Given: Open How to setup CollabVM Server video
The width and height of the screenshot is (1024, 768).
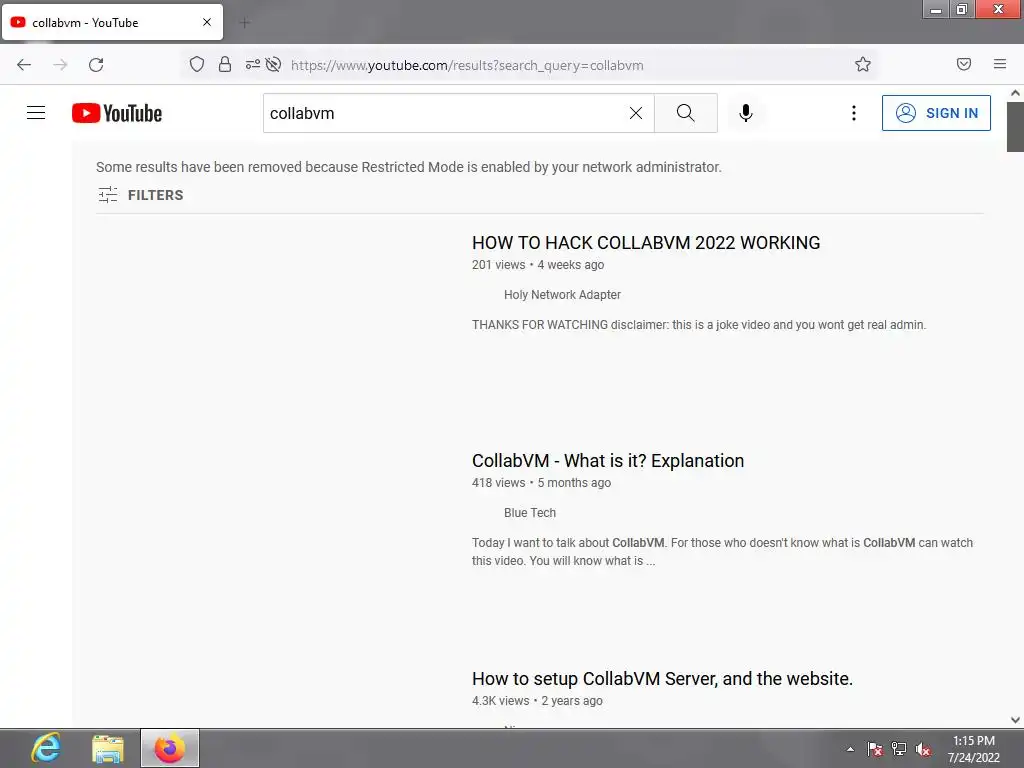Looking at the screenshot, I should [662, 679].
